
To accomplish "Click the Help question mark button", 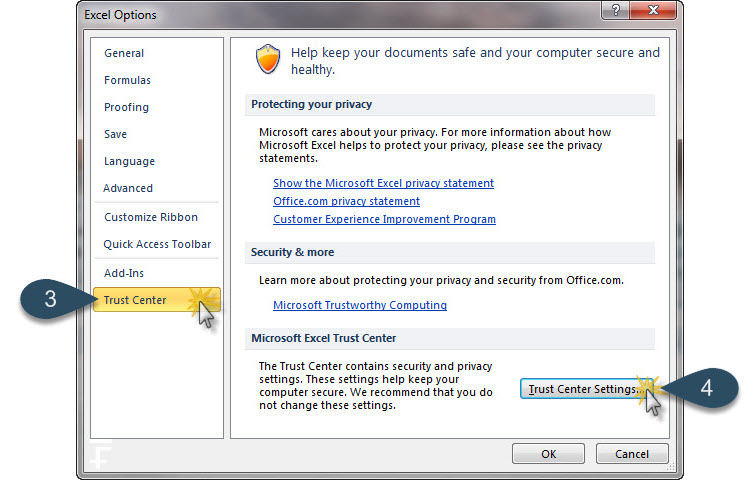I will (x=615, y=10).
